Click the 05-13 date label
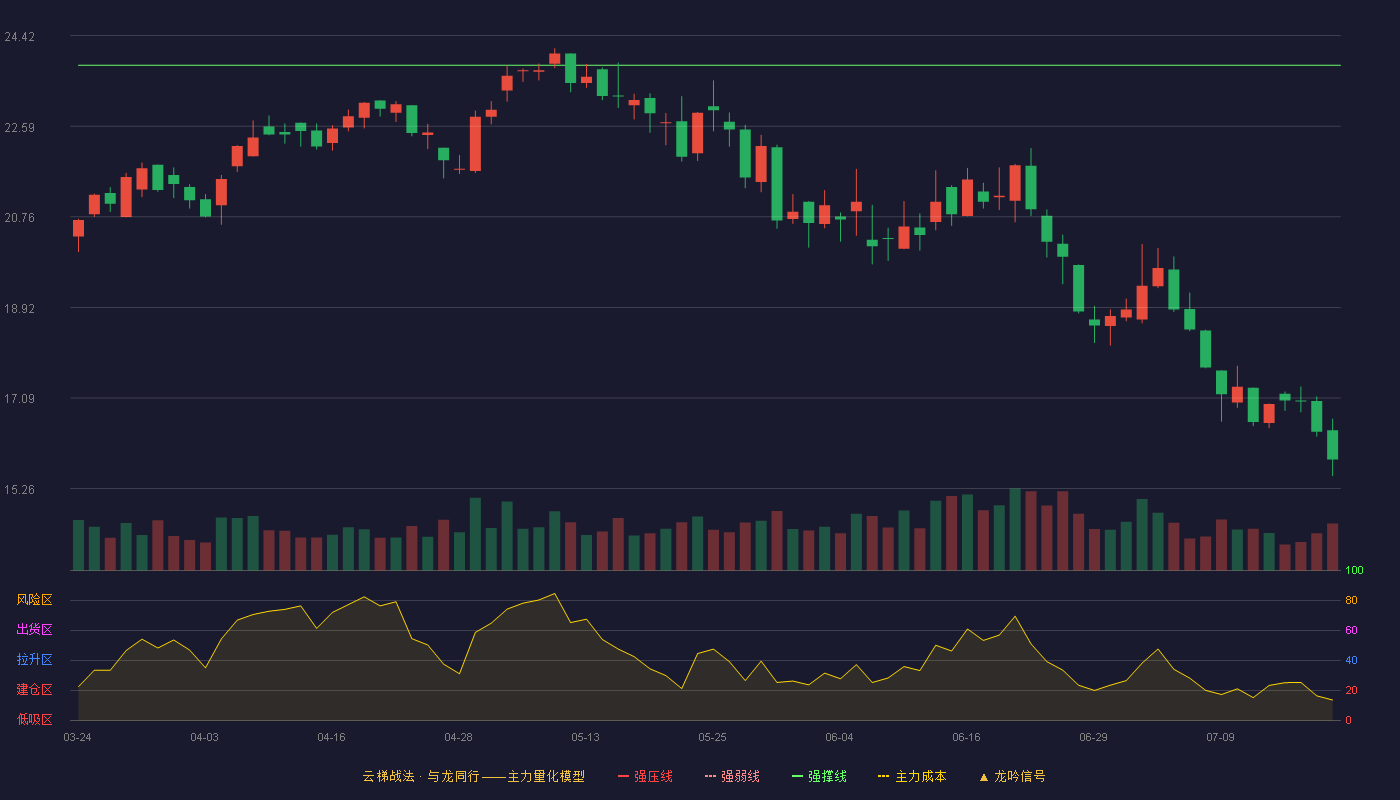Image resolution: width=1400 pixels, height=800 pixels. click(x=585, y=737)
